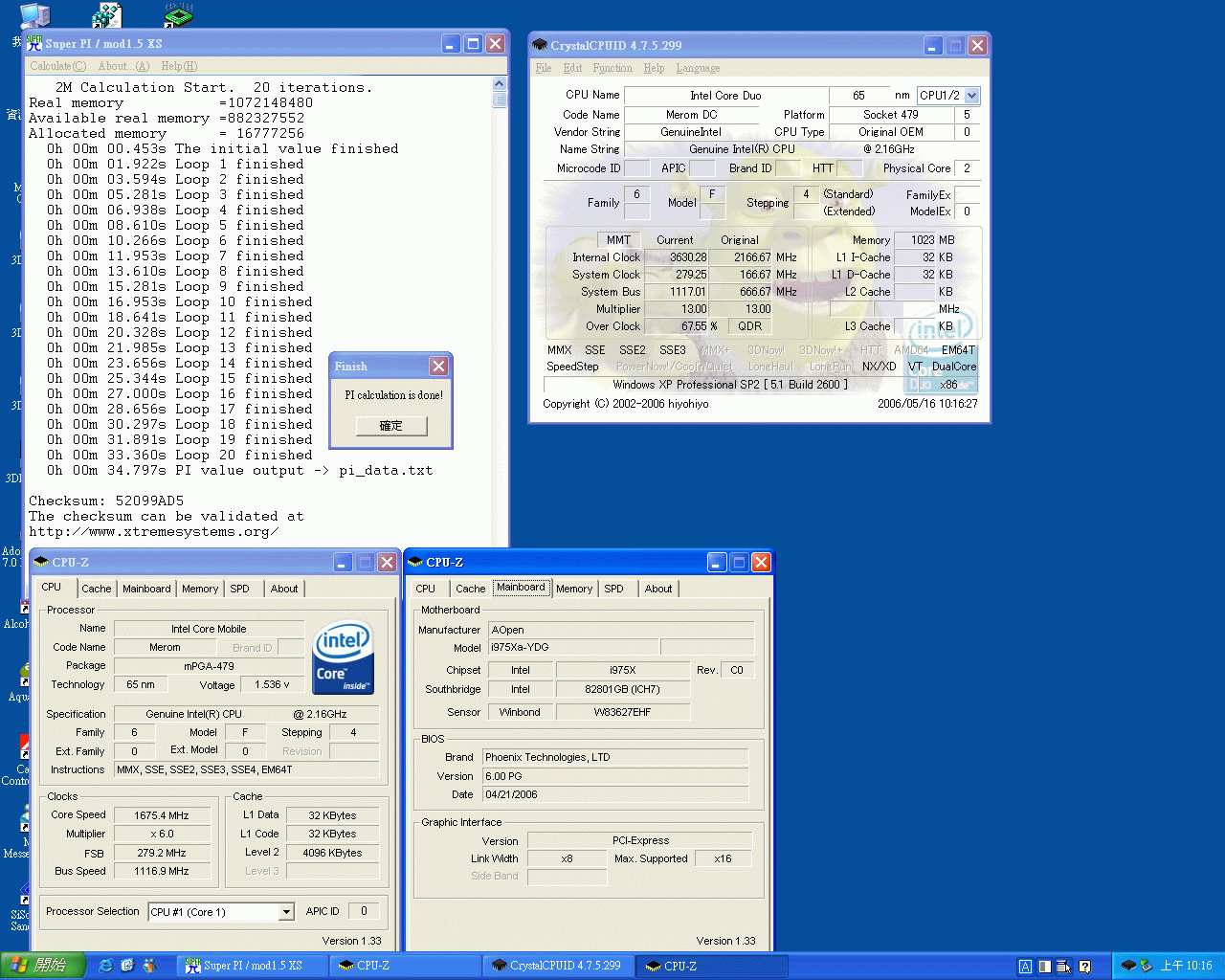
Task: Switch to CrystalCPUID via taskbar button
Action: pos(557,966)
